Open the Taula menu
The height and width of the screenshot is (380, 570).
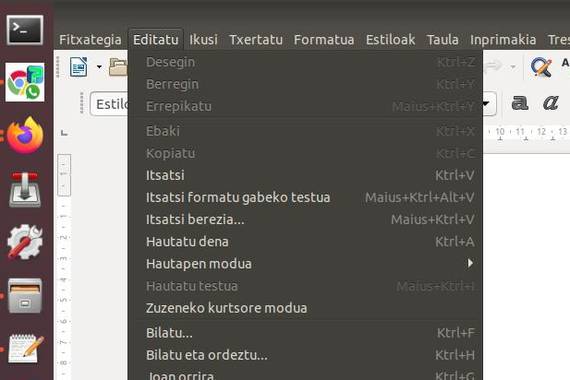click(442, 40)
